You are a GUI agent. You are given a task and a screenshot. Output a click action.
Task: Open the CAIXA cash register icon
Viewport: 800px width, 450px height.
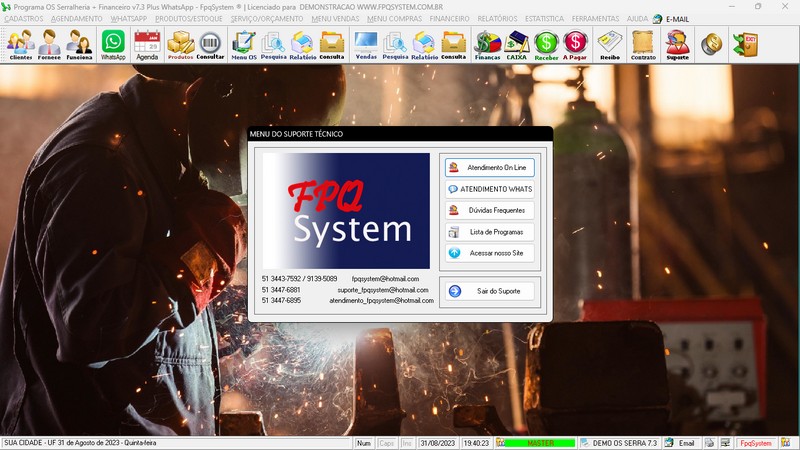pos(517,44)
